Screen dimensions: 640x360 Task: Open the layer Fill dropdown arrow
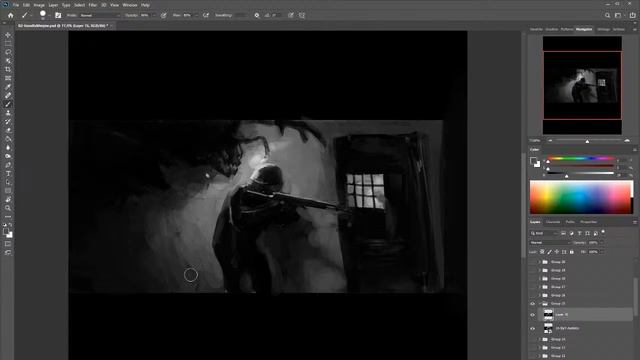(601, 252)
